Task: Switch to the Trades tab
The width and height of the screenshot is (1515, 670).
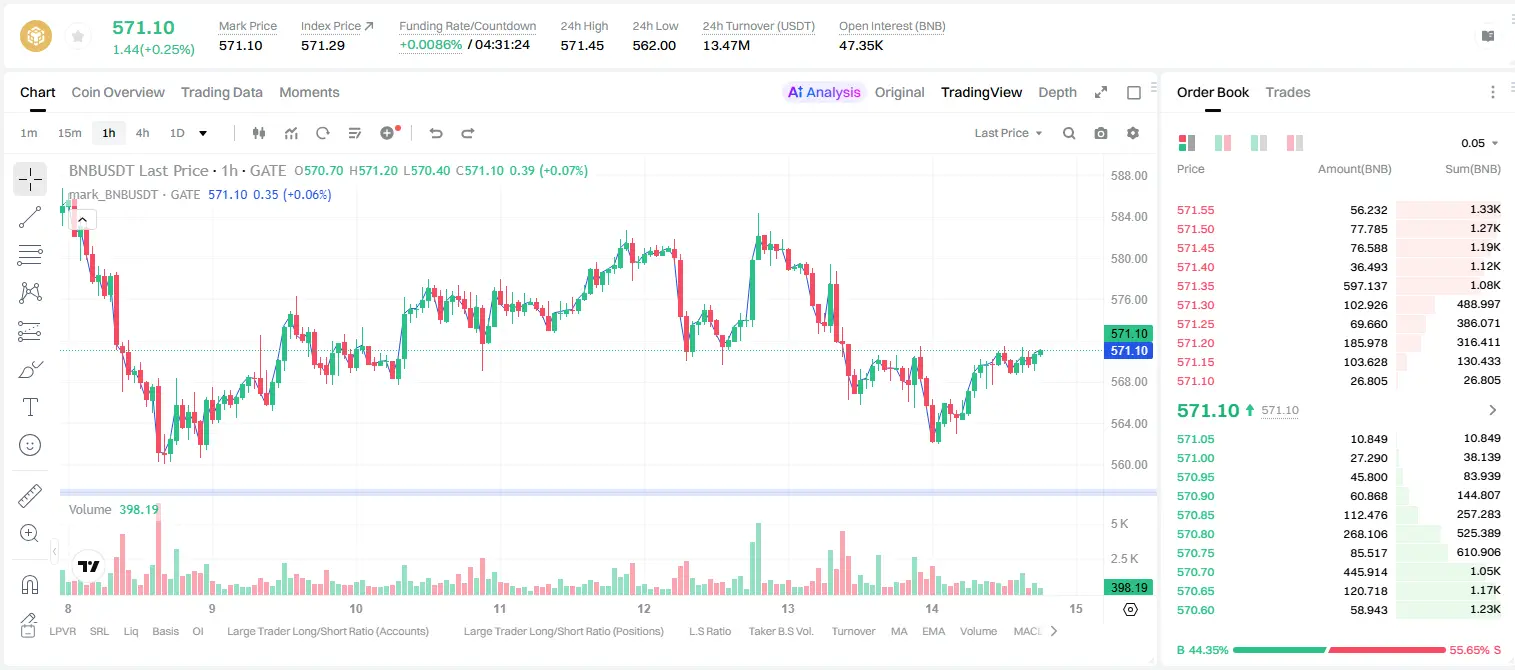Action: (1287, 92)
